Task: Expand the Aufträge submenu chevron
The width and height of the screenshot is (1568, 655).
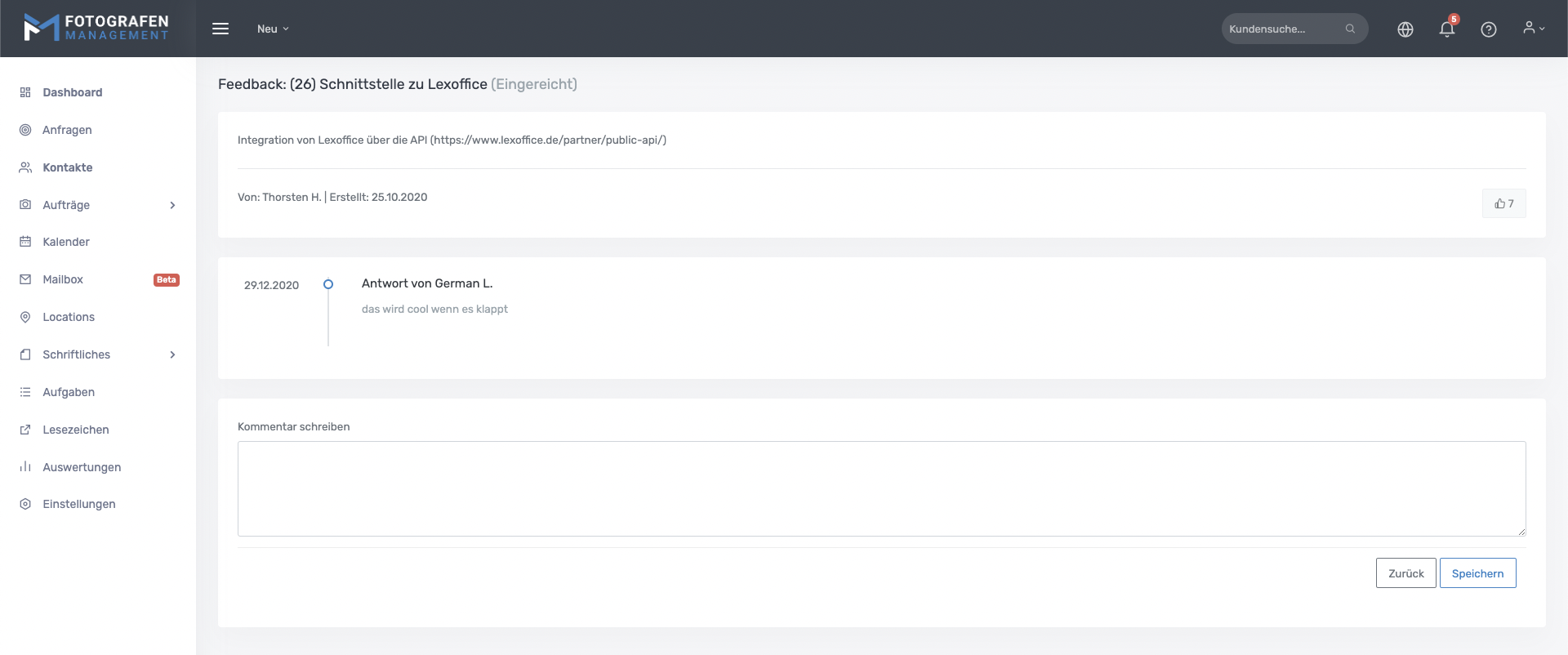Action: click(172, 205)
